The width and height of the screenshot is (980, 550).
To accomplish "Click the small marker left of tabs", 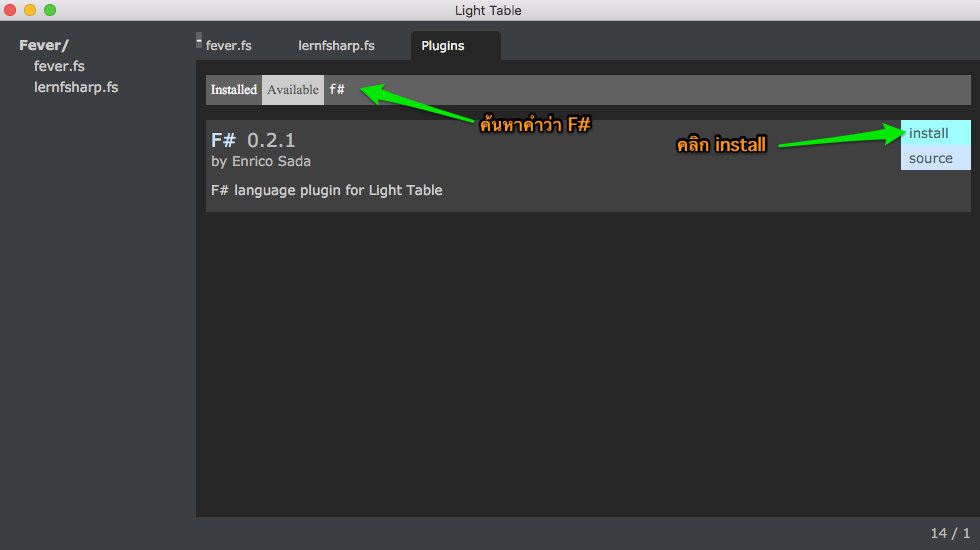I will click(x=199, y=41).
